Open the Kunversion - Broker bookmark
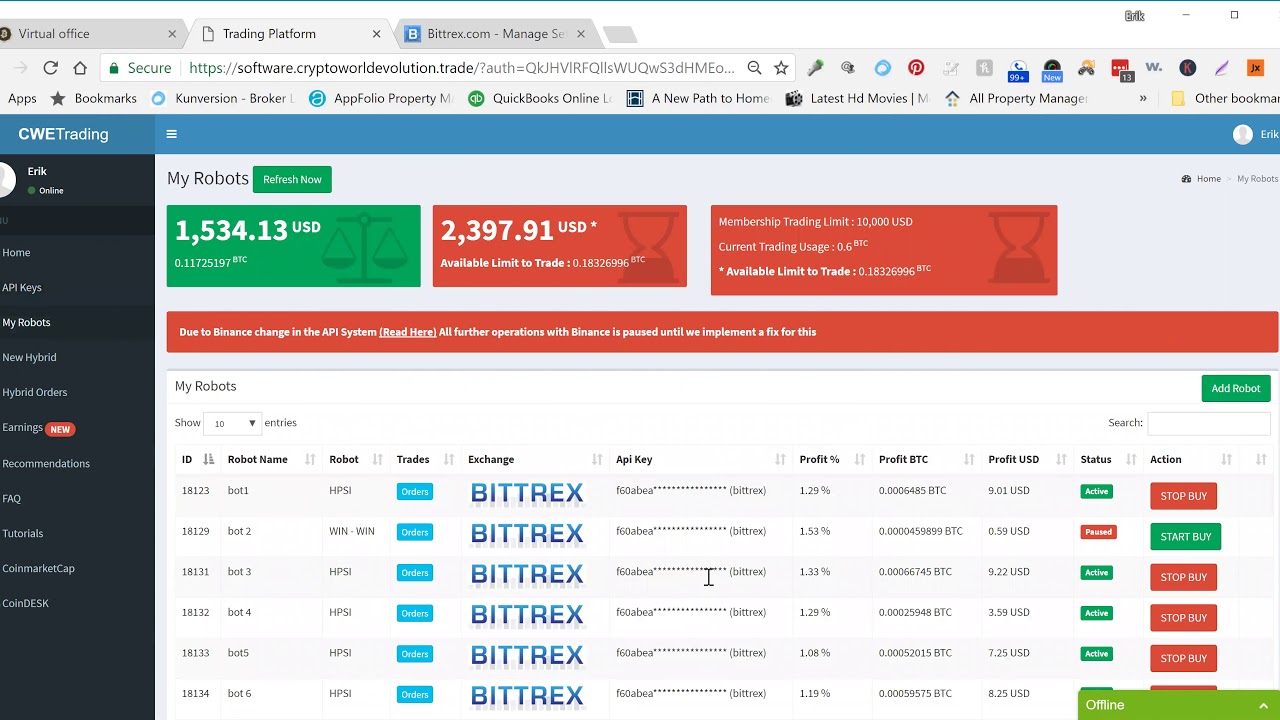The width and height of the screenshot is (1280, 720). click(223, 98)
